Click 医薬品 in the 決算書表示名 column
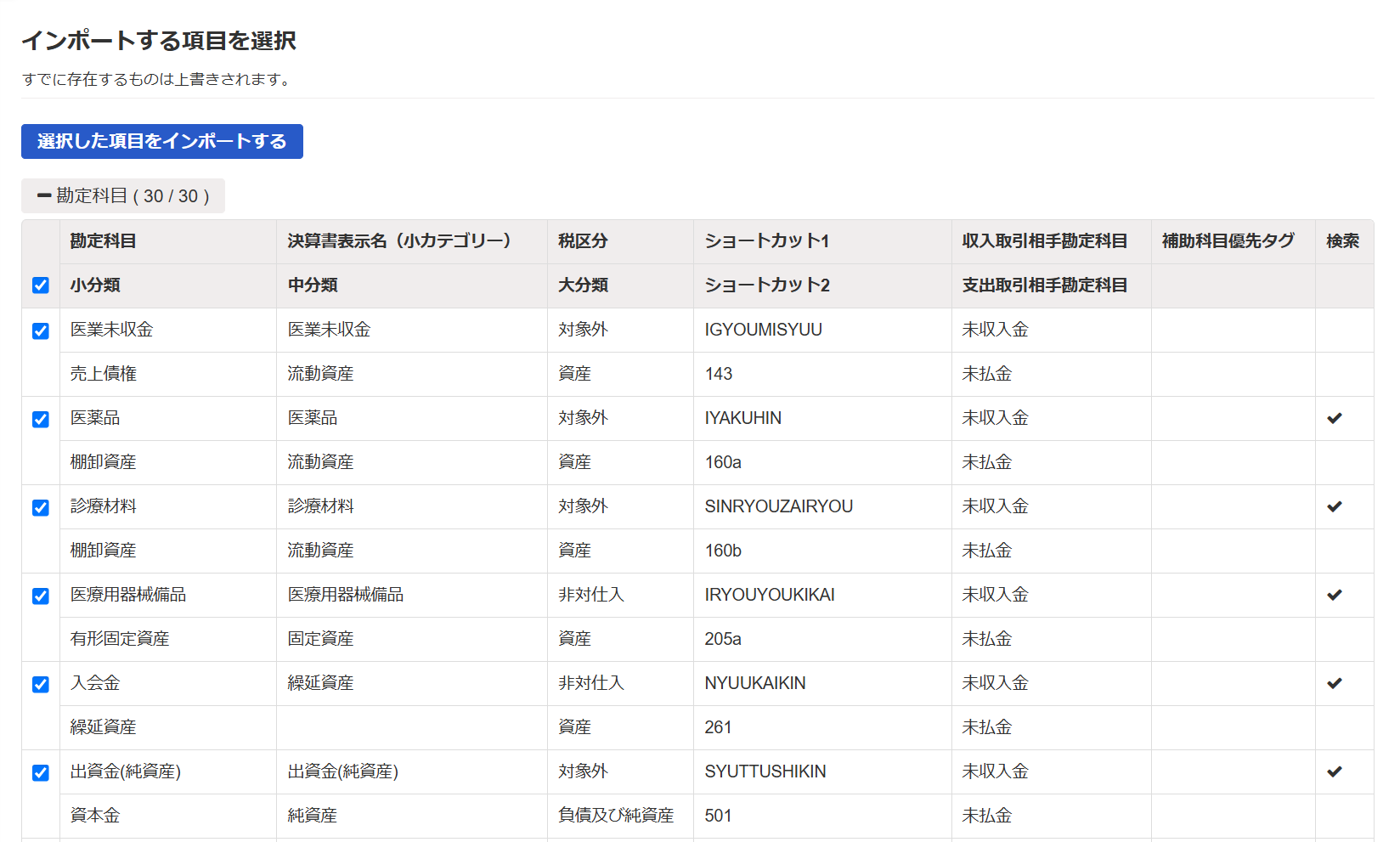1400x842 pixels. 313,418
